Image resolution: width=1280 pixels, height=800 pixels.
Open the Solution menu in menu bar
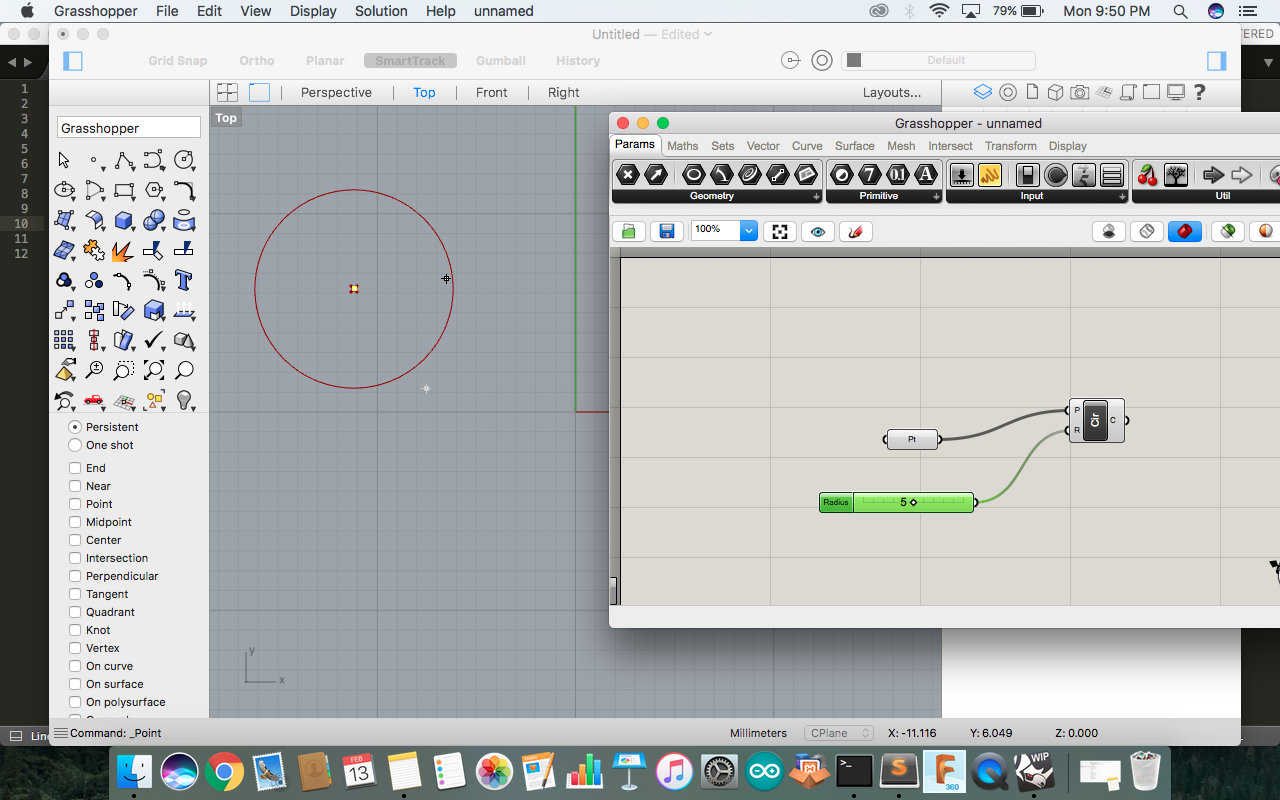[381, 11]
